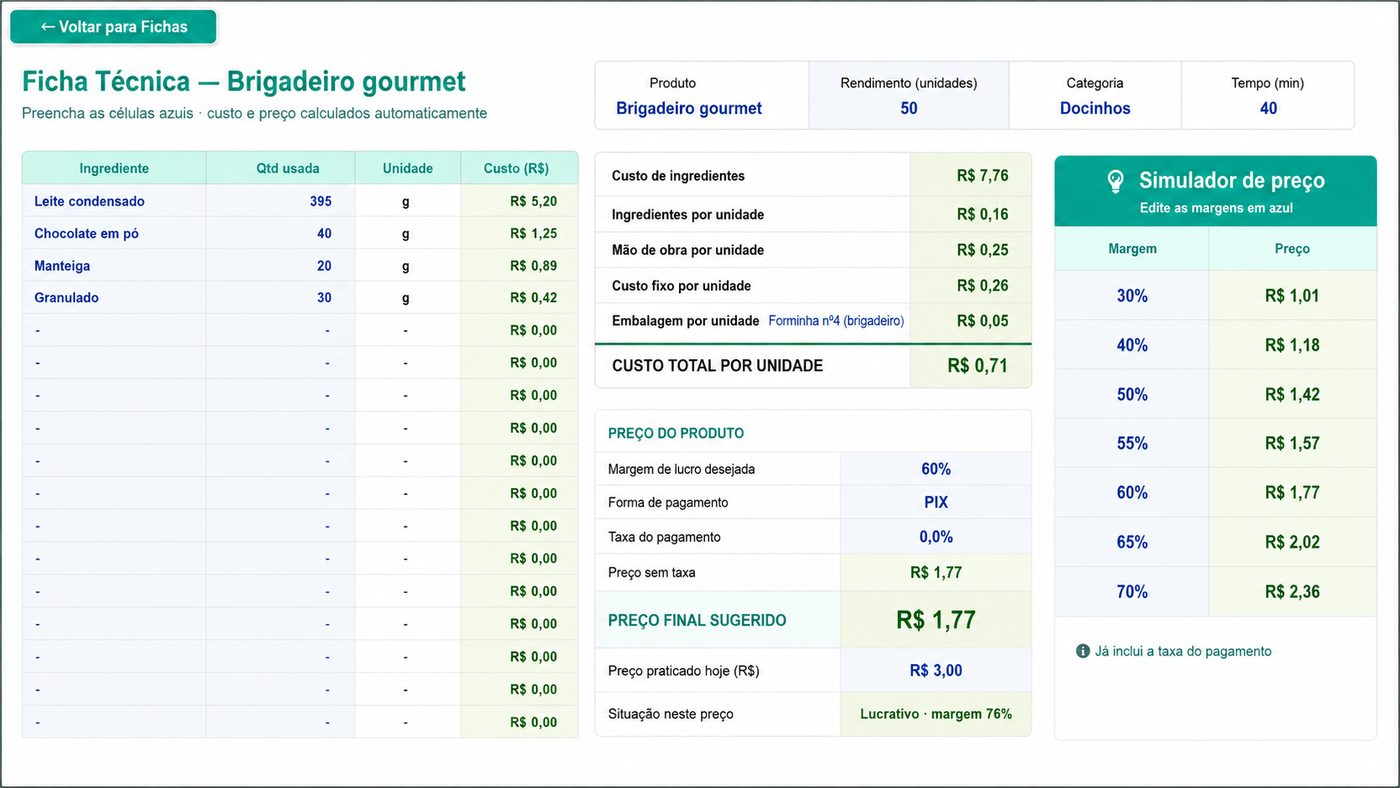Edit the 65% margin in the simulator
Screen dimensions: 1400x788
[1132, 542]
